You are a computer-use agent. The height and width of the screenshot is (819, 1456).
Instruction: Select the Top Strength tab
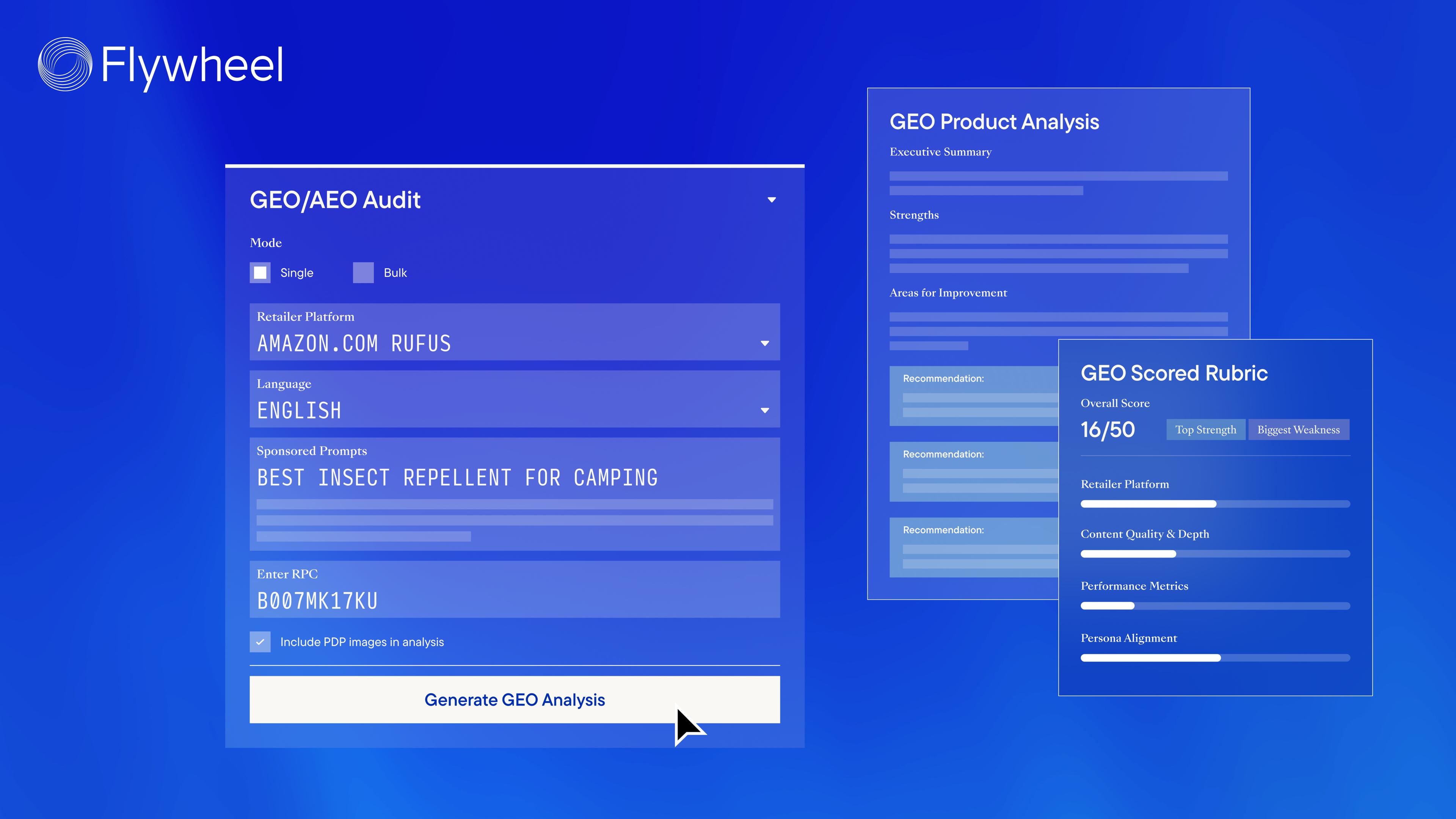pyautogui.click(x=1206, y=430)
